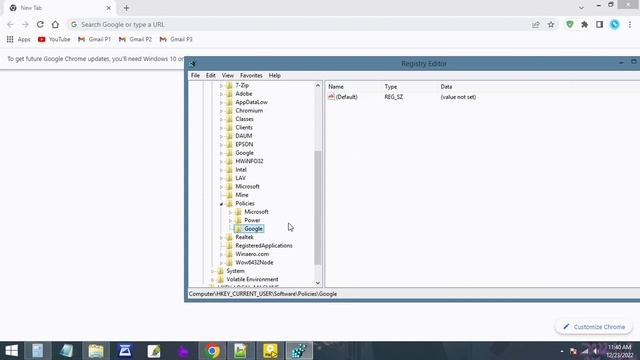Open Chrome home page icon
Image resolution: width=640 pixels, height=360 pixels.
tap(55, 24)
